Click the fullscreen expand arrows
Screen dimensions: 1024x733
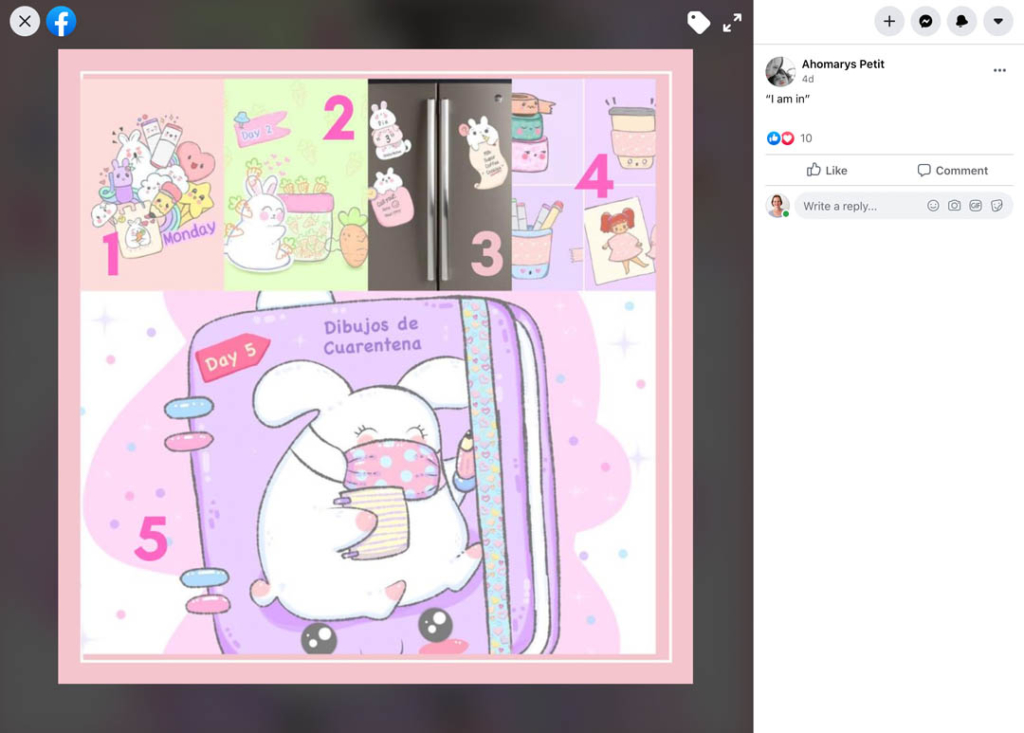[x=733, y=22]
